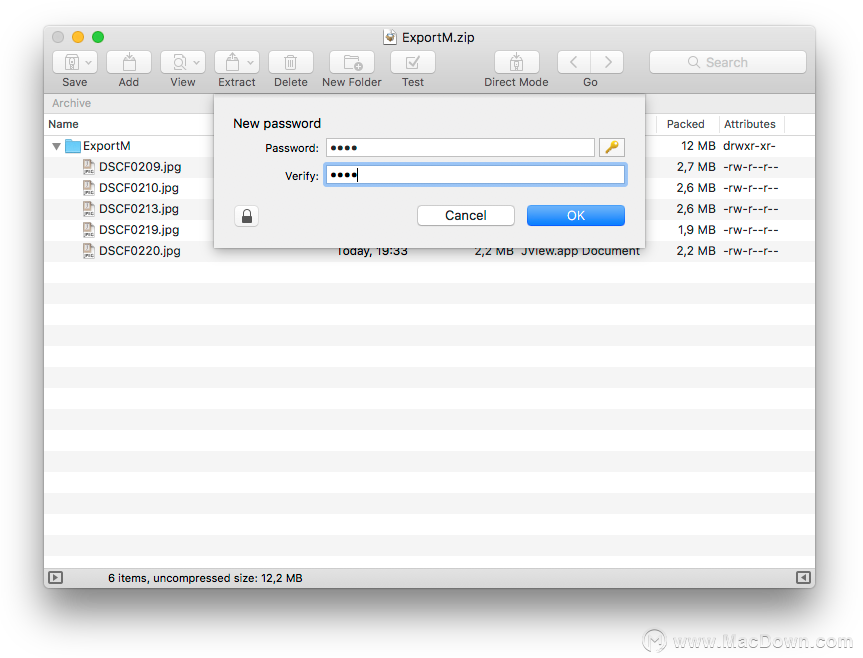
Task: Sort by the Attributes column header
Action: 750,124
